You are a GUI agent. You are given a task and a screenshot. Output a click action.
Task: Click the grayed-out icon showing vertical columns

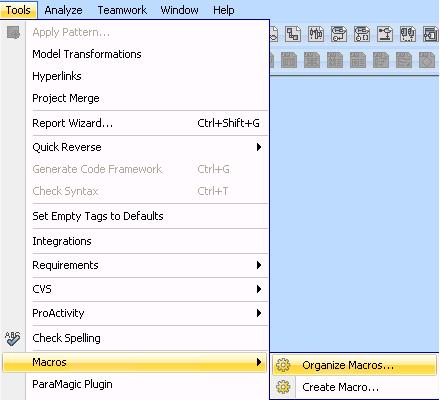289,60
